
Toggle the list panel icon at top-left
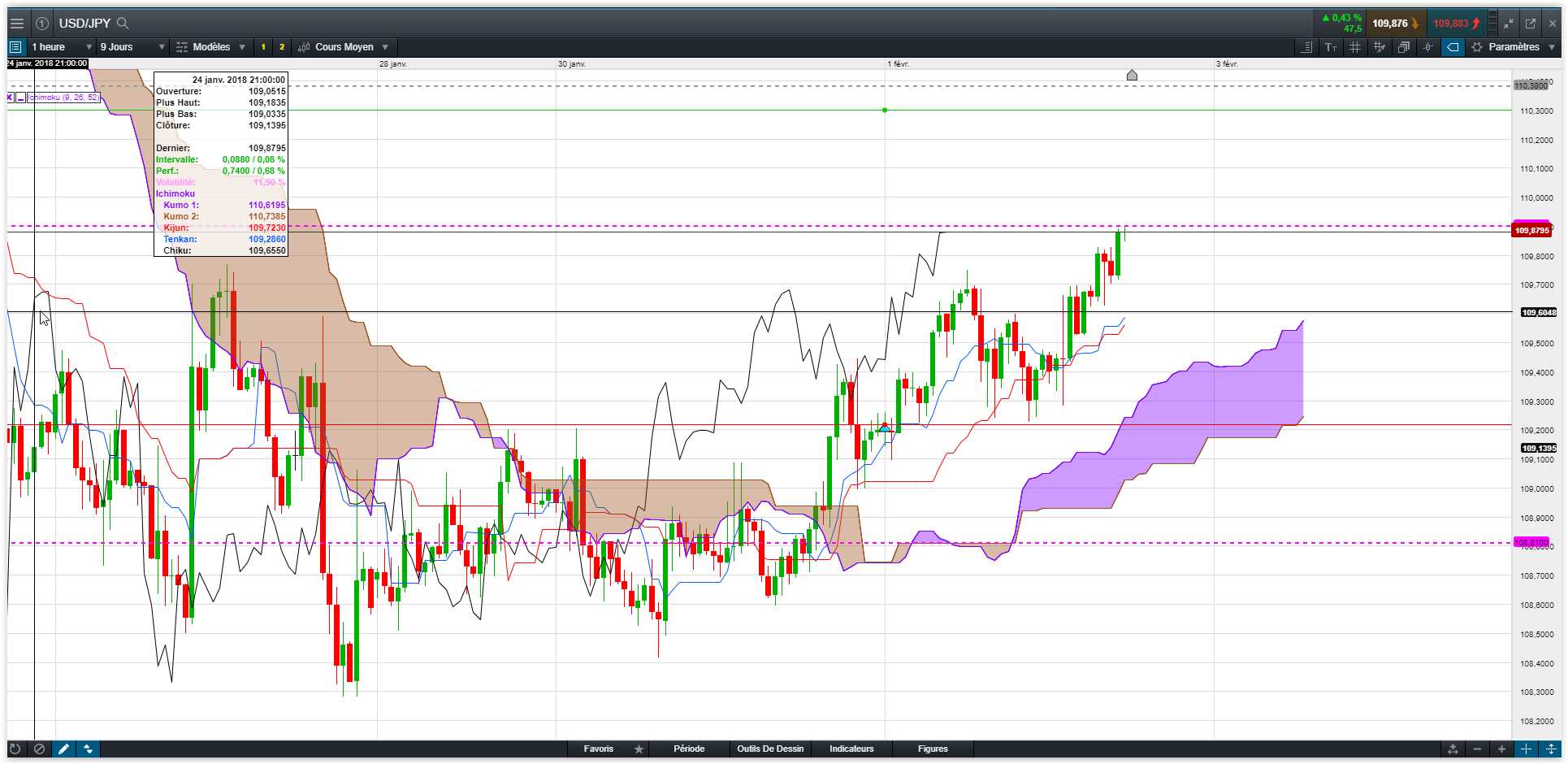(15, 47)
